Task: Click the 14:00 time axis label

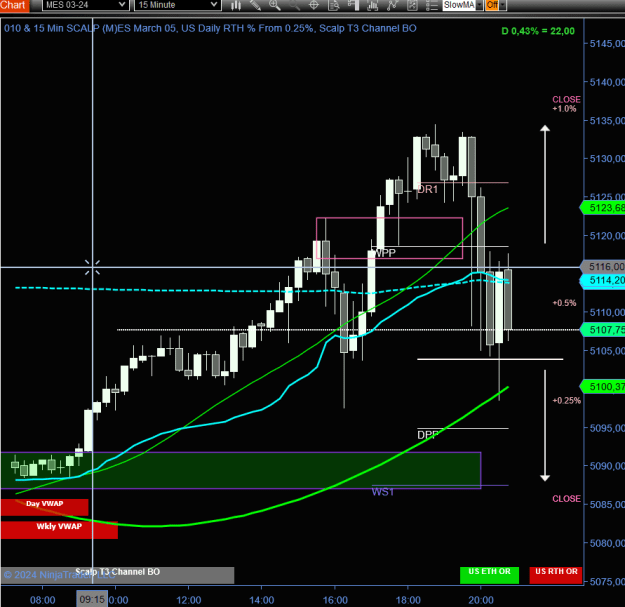Action: [x=261, y=600]
